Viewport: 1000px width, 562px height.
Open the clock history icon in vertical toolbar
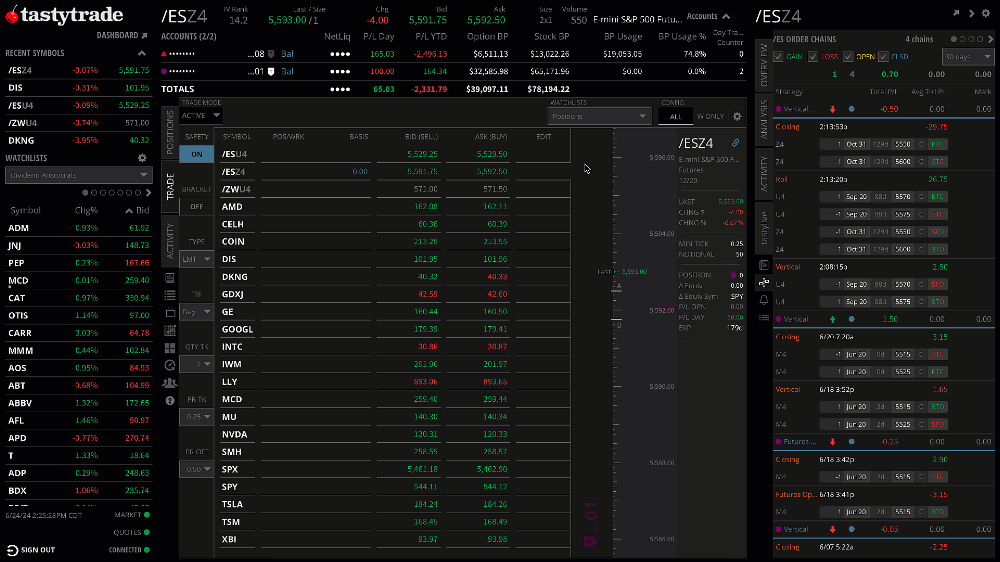[170, 366]
